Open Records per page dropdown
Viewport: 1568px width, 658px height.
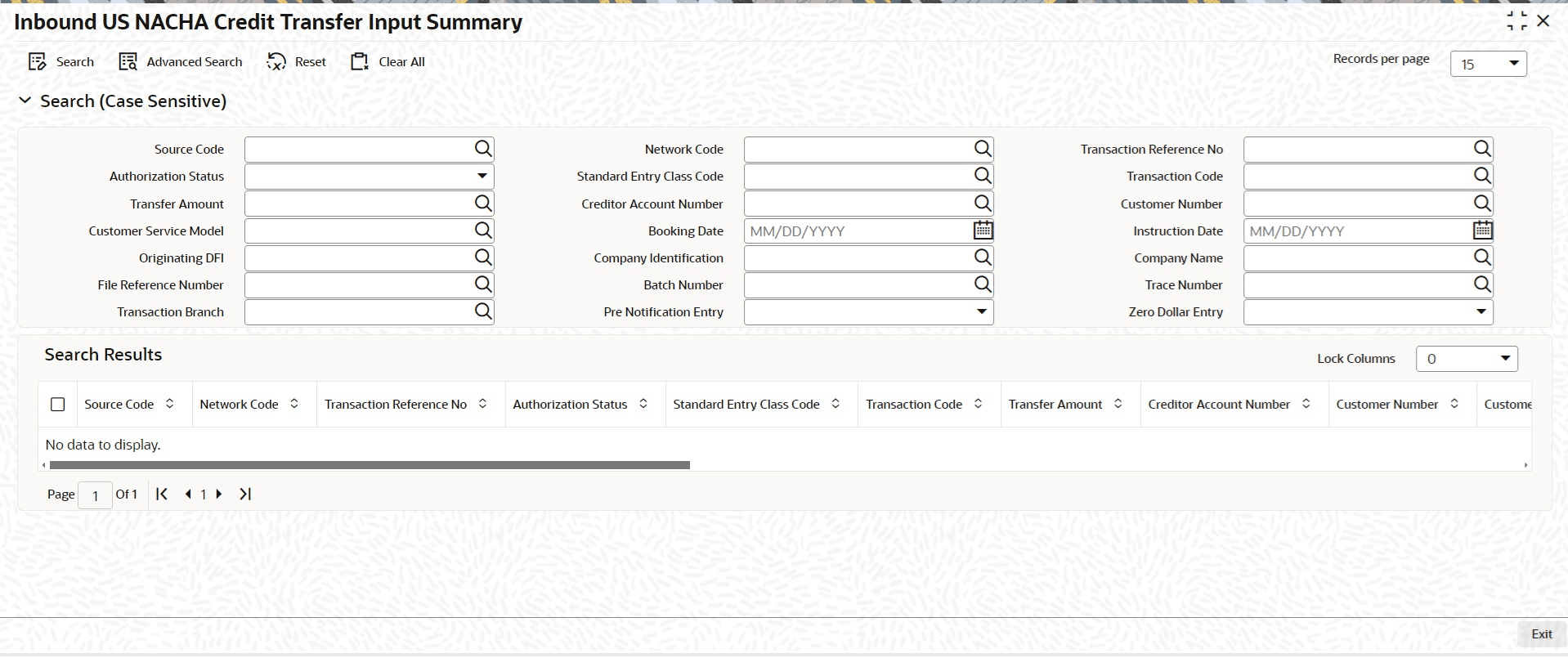click(x=1488, y=64)
